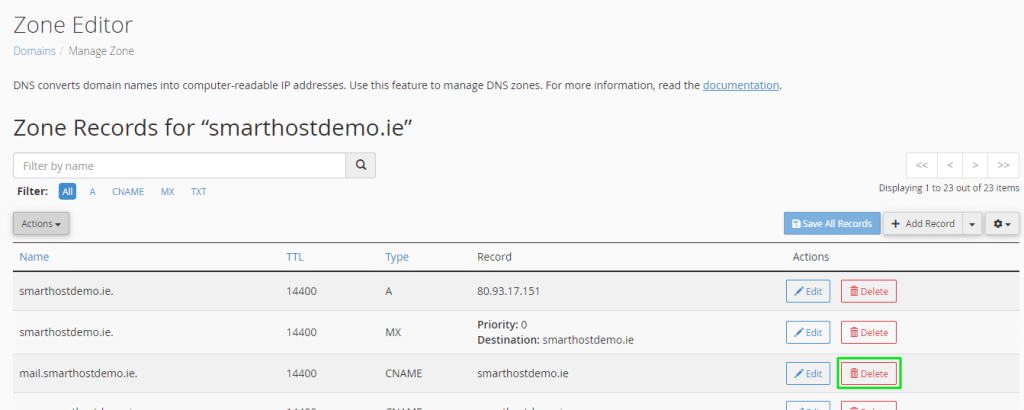Sort records by Name column
Viewport: 1024px width, 410px height.
click(34, 257)
